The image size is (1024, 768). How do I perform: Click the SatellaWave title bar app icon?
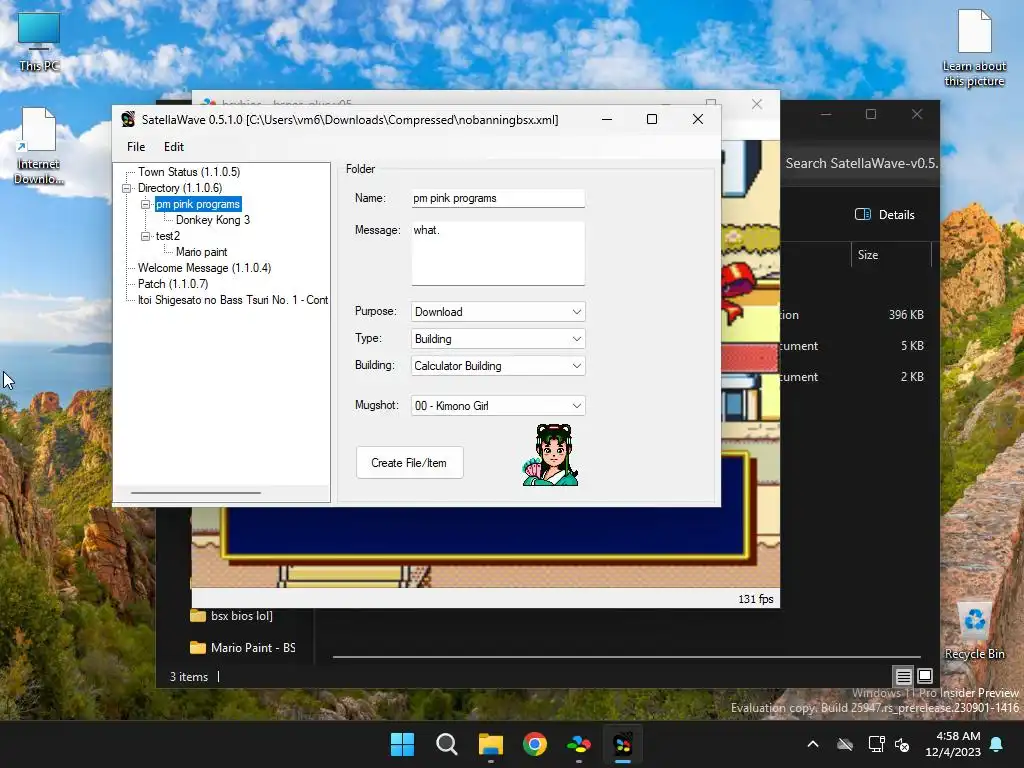(x=128, y=120)
